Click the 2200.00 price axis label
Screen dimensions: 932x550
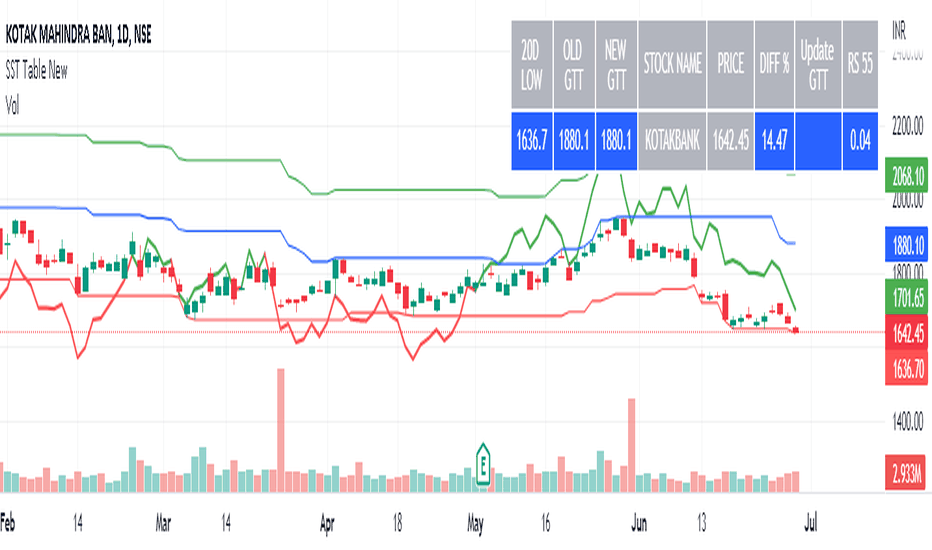click(x=908, y=125)
